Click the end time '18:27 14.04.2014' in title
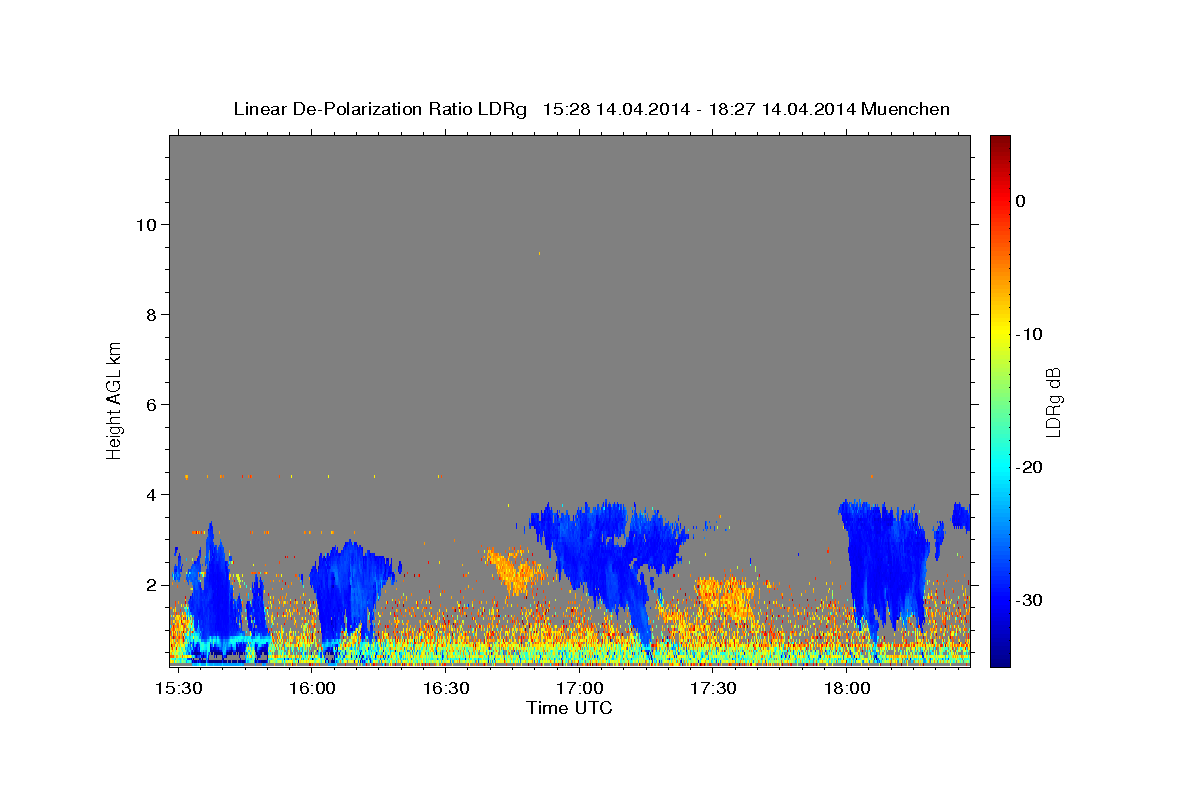 [x=782, y=109]
